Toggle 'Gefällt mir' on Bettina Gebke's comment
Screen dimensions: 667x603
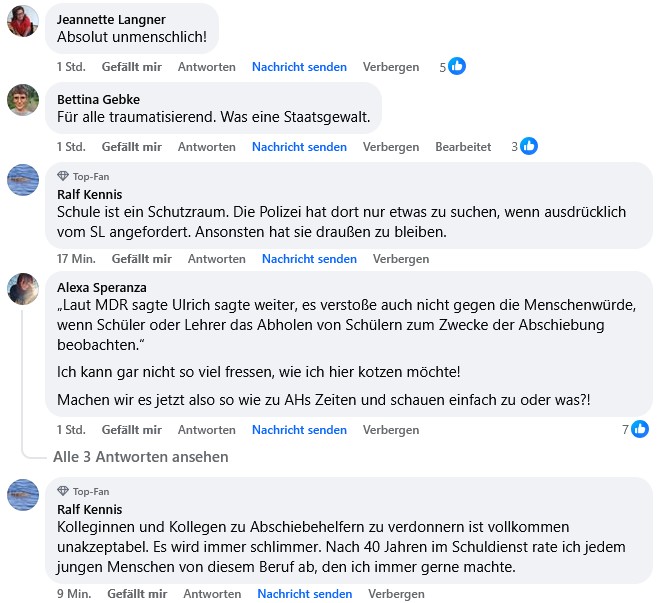pos(131,147)
